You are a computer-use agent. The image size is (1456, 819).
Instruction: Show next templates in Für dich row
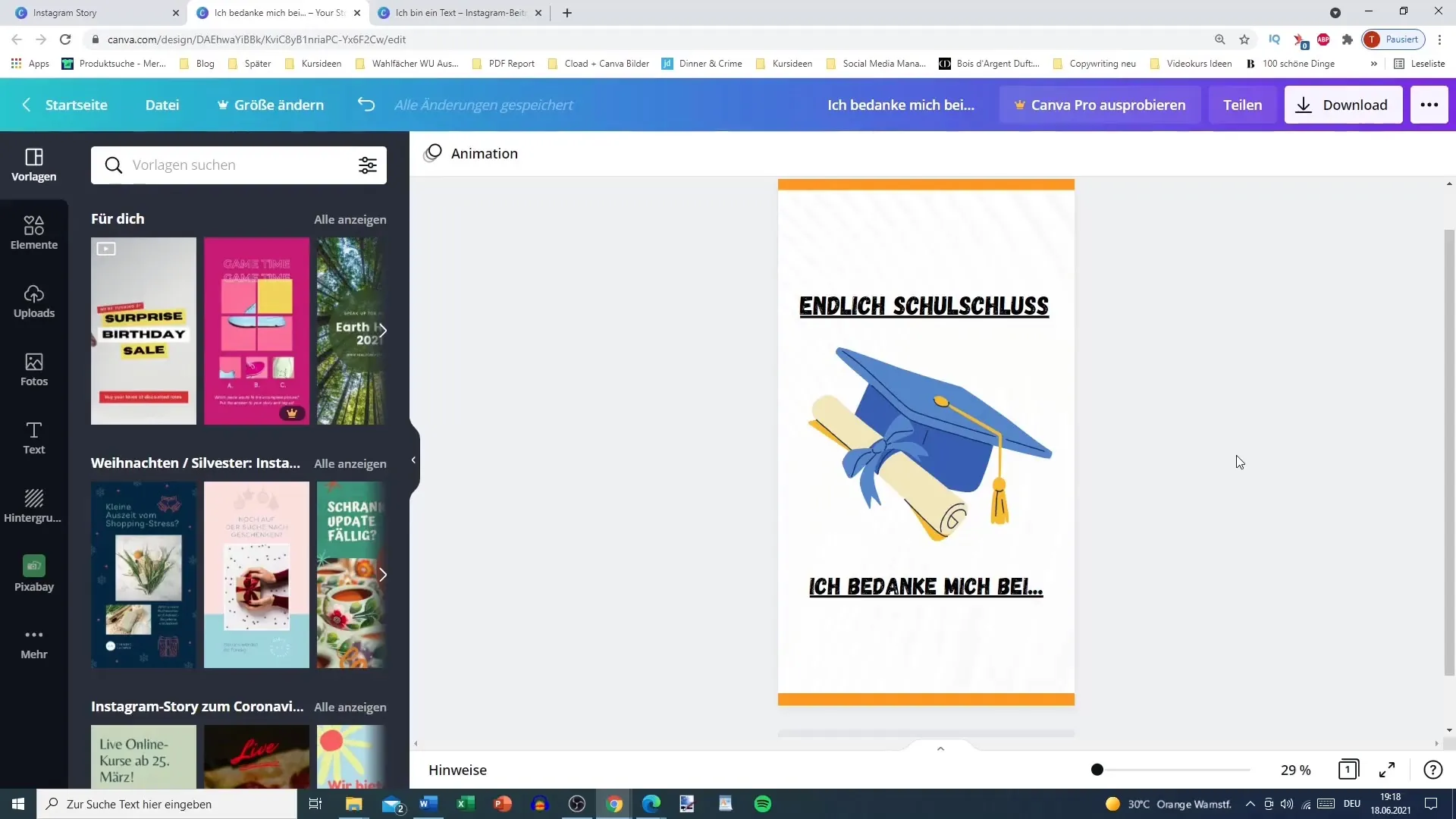(383, 331)
